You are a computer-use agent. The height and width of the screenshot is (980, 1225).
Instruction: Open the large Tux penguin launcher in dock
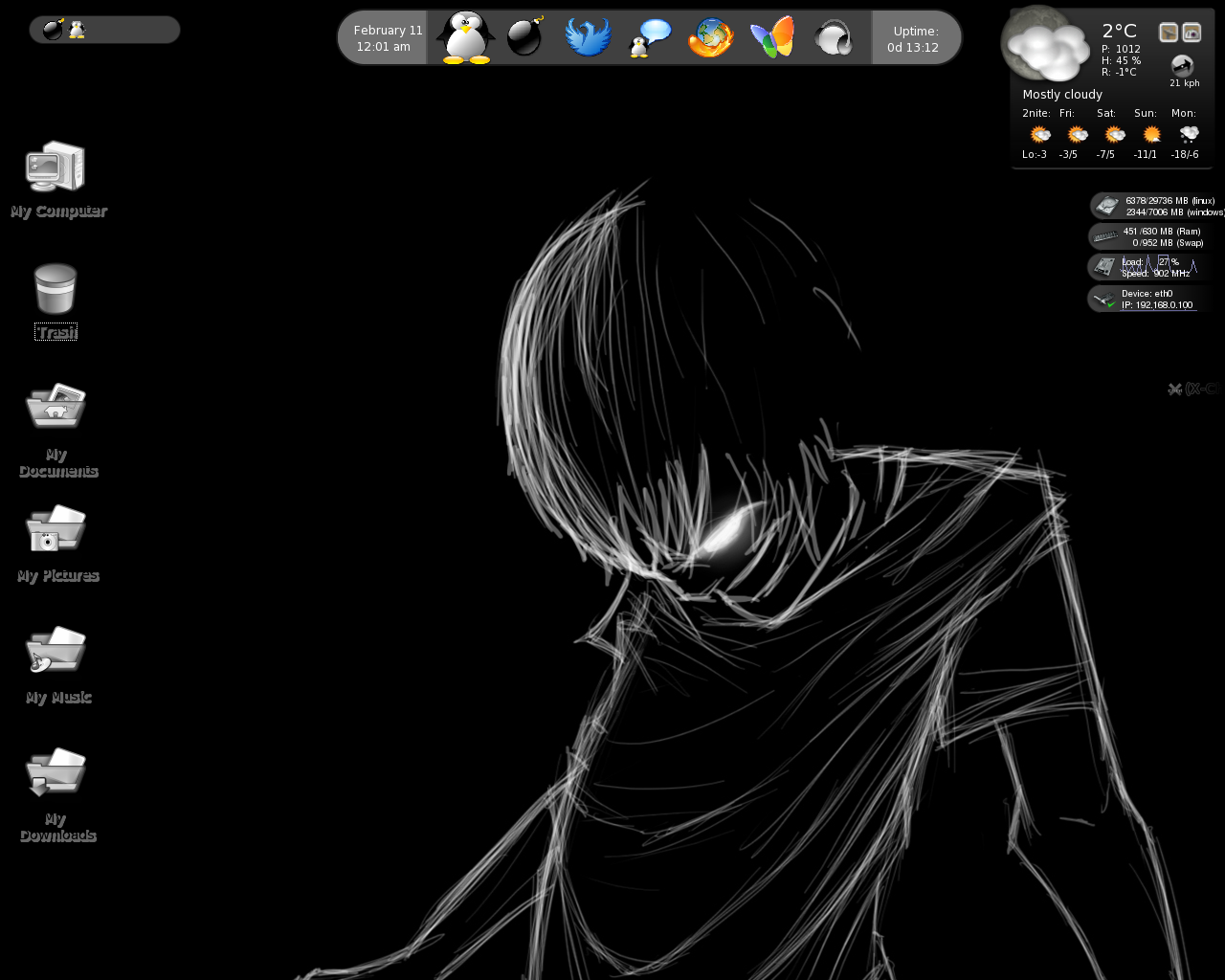pyautogui.click(x=465, y=37)
